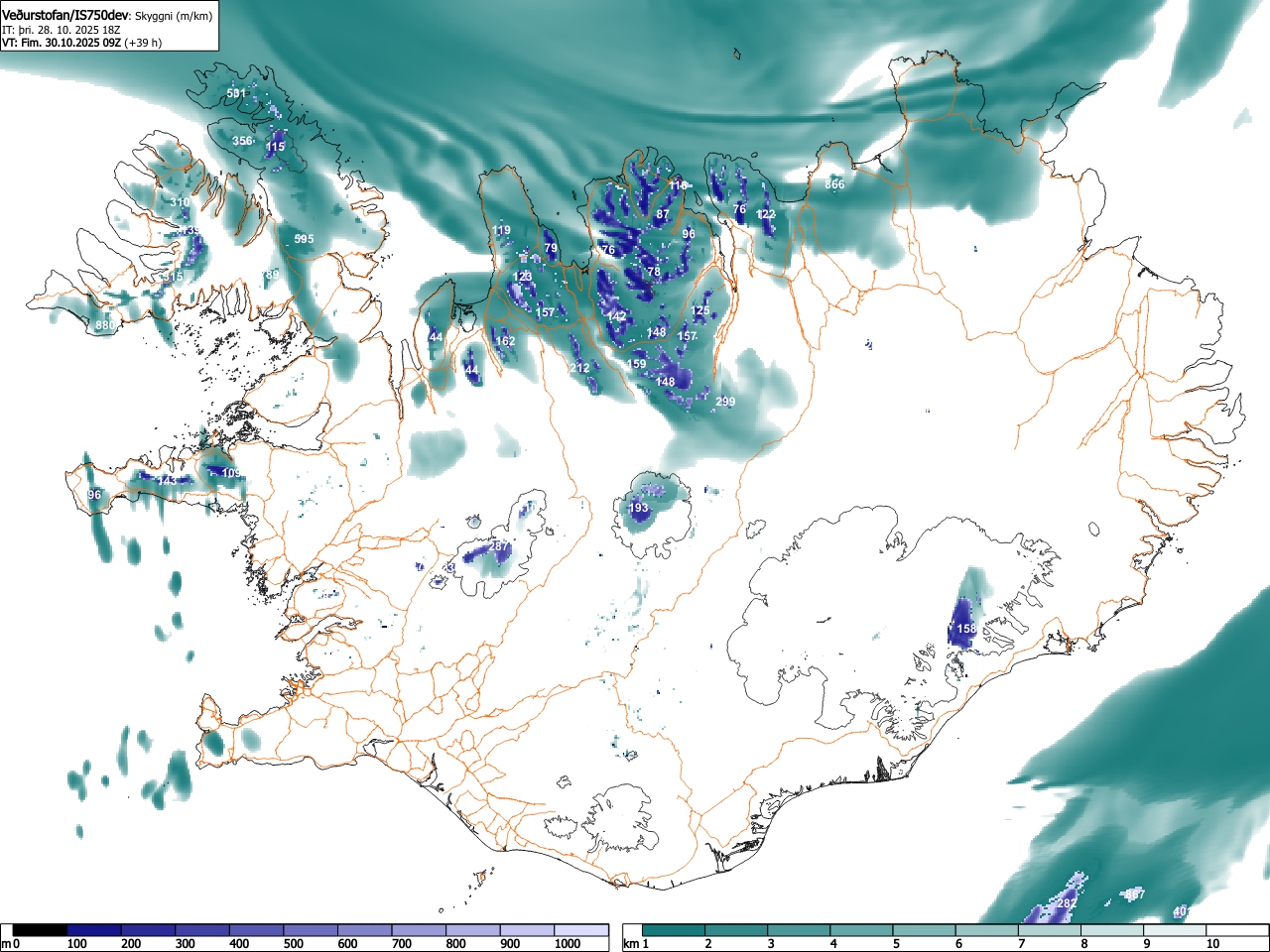This screenshot has width=1270, height=952.
Task: Click the dark navy 100–200 m legend swatch
Action: 94,930
